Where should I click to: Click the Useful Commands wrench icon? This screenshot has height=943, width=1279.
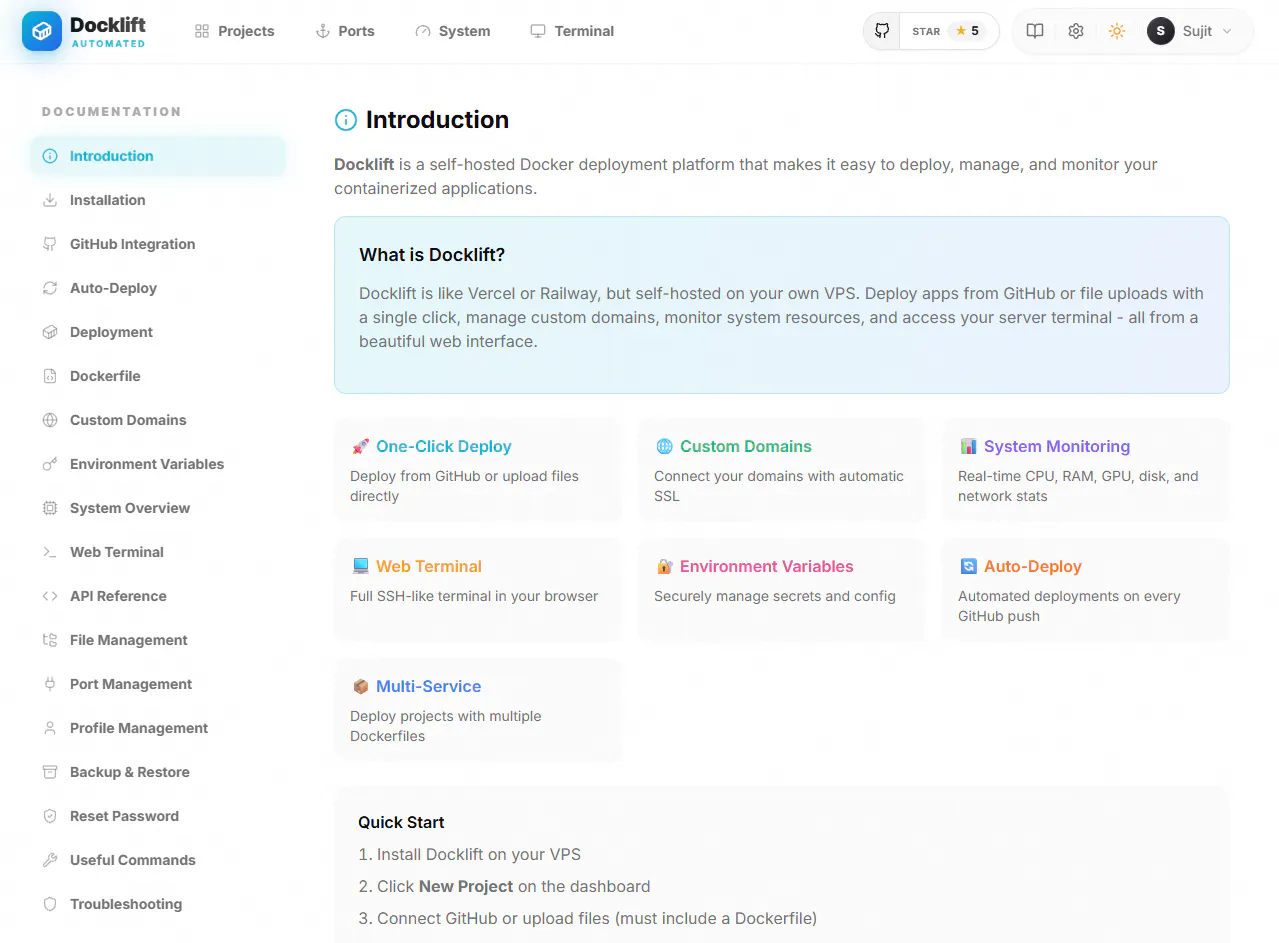click(x=50, y=860)
